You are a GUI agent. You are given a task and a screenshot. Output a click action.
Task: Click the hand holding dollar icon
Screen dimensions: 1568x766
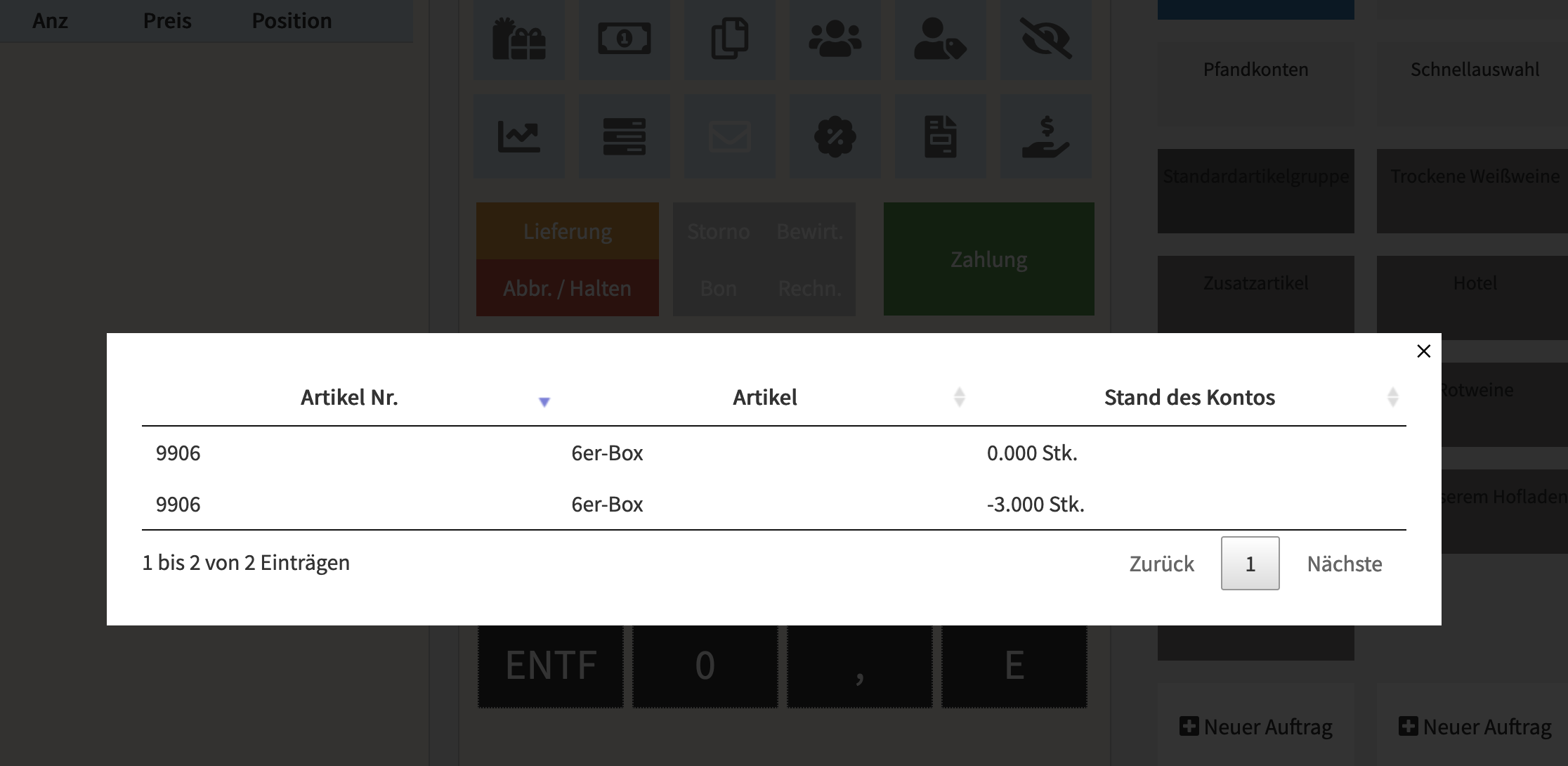point(1045,136)
